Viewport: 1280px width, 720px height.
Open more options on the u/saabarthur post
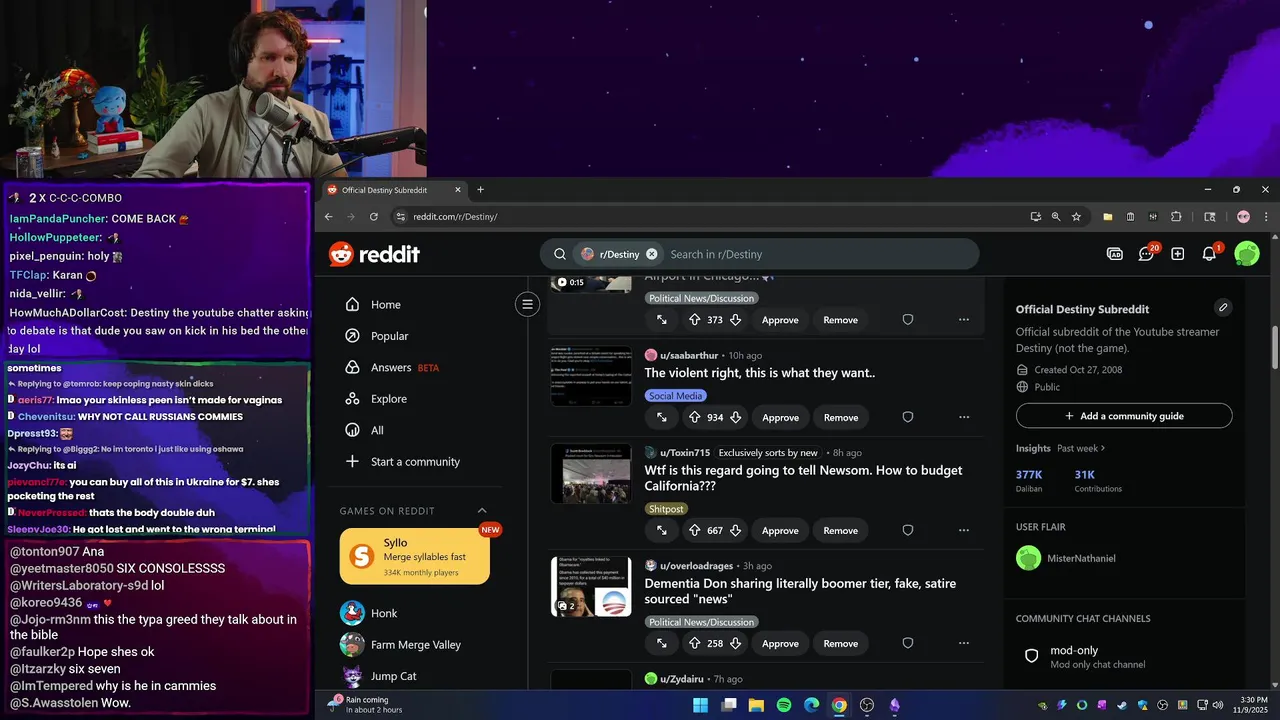(964, 417)
